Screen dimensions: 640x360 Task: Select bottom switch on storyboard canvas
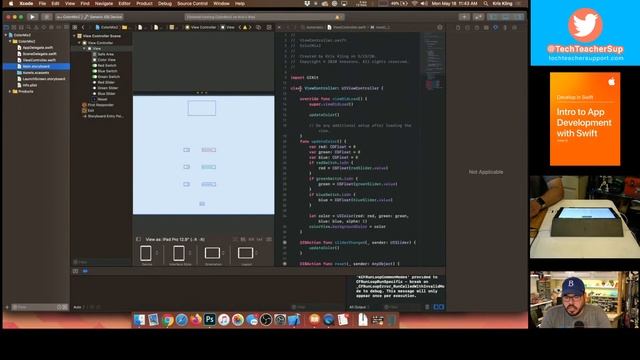tap(187, 184)
